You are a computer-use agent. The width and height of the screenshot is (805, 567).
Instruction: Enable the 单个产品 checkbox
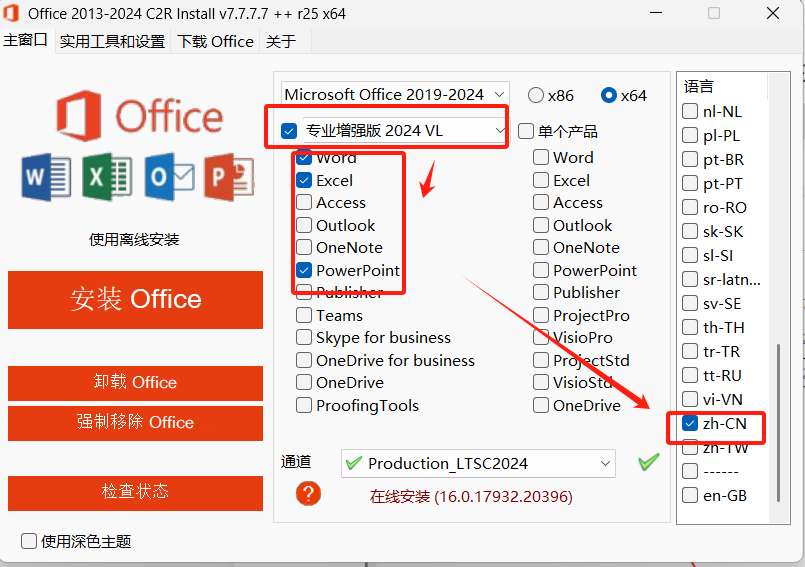[x=526, y=131]
